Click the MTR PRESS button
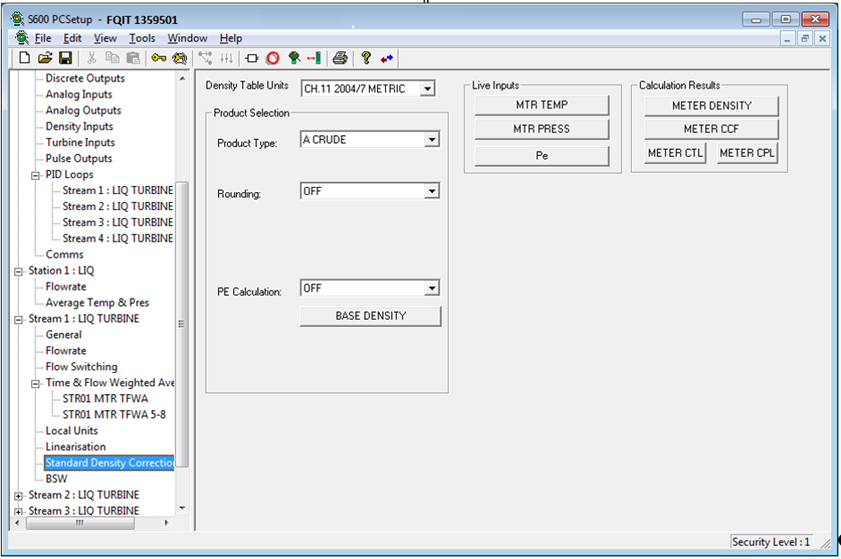This screenshot has height=559, width=841. tap(542, 129)
